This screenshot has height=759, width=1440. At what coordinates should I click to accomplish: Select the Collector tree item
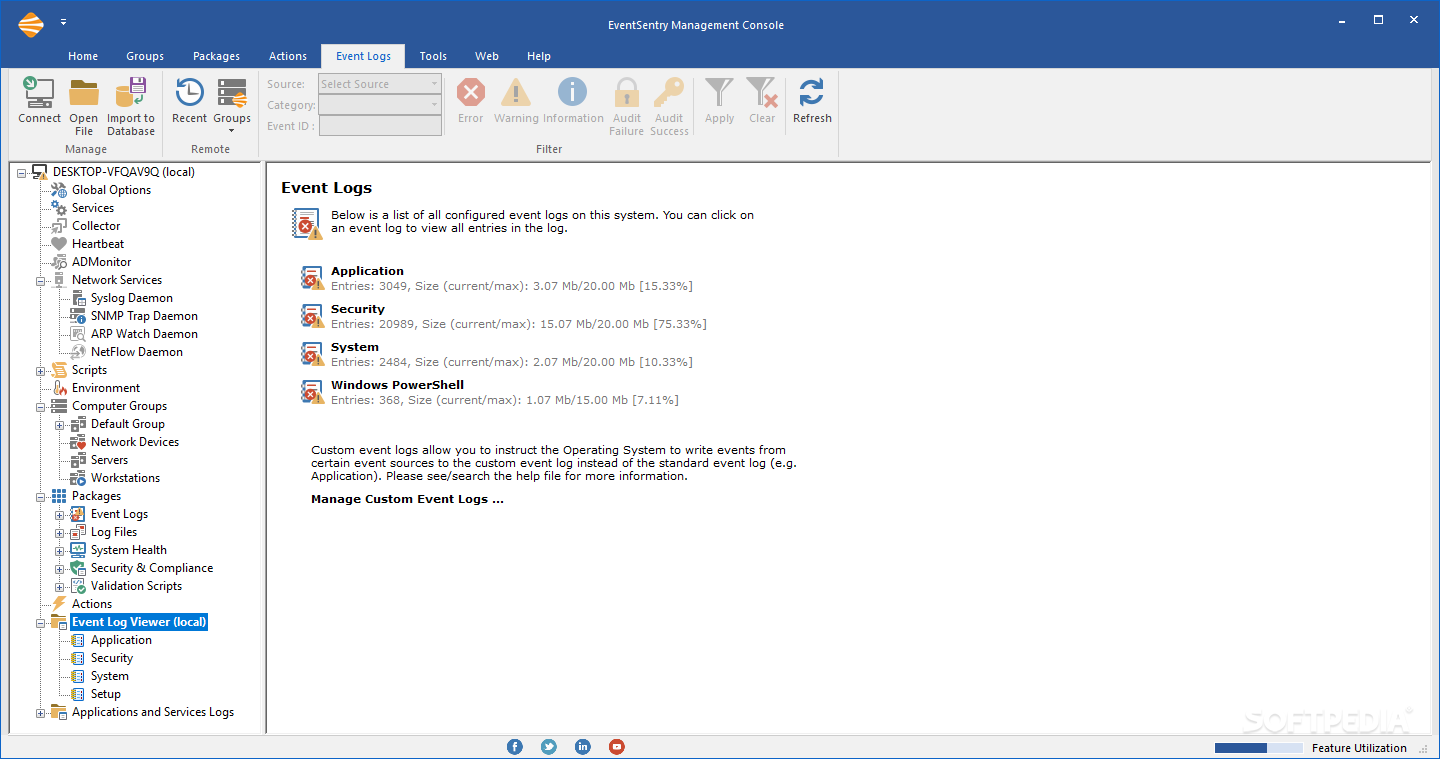[96, 226]
